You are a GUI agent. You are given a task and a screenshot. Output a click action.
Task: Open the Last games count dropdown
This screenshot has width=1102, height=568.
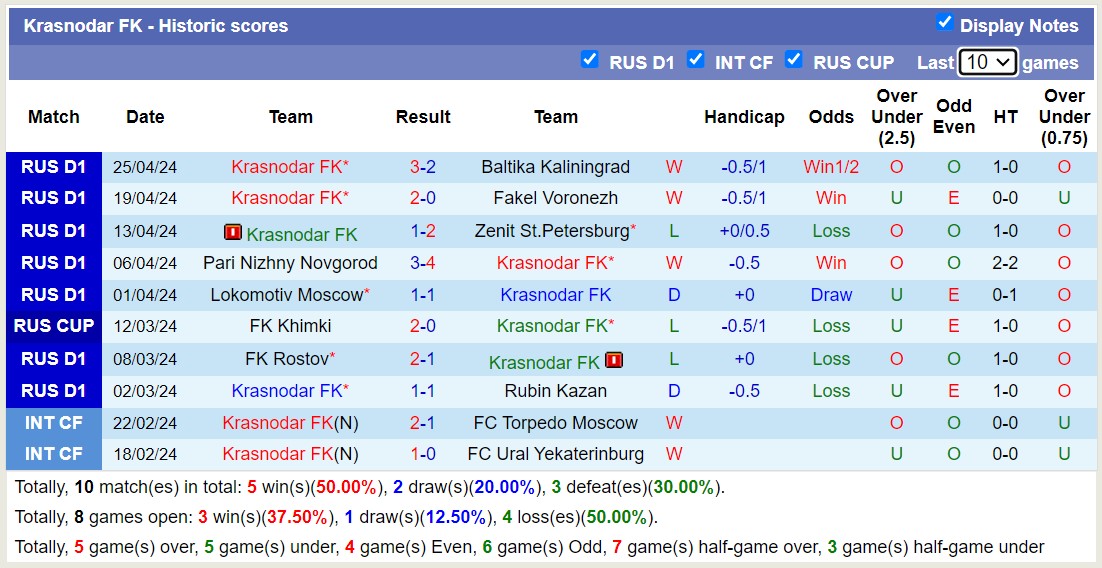[x=987, y=62]
